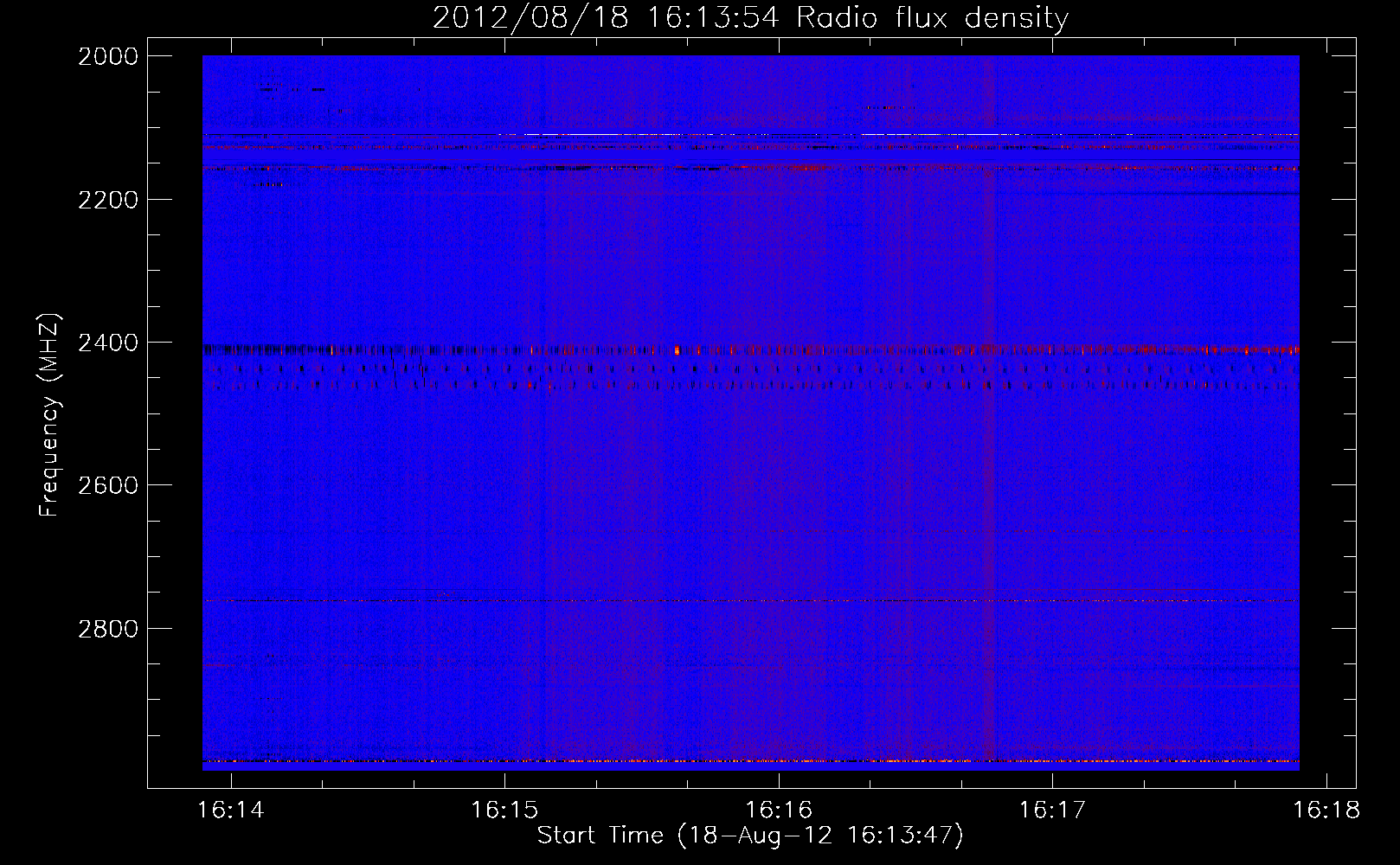
Task: Click the 2400 frequency tick label
Action: coord(108,343)
